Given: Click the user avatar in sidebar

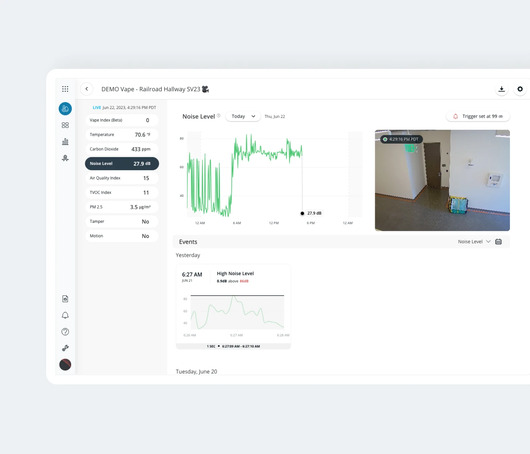Looking at the screenshot, I should point(65,364).
